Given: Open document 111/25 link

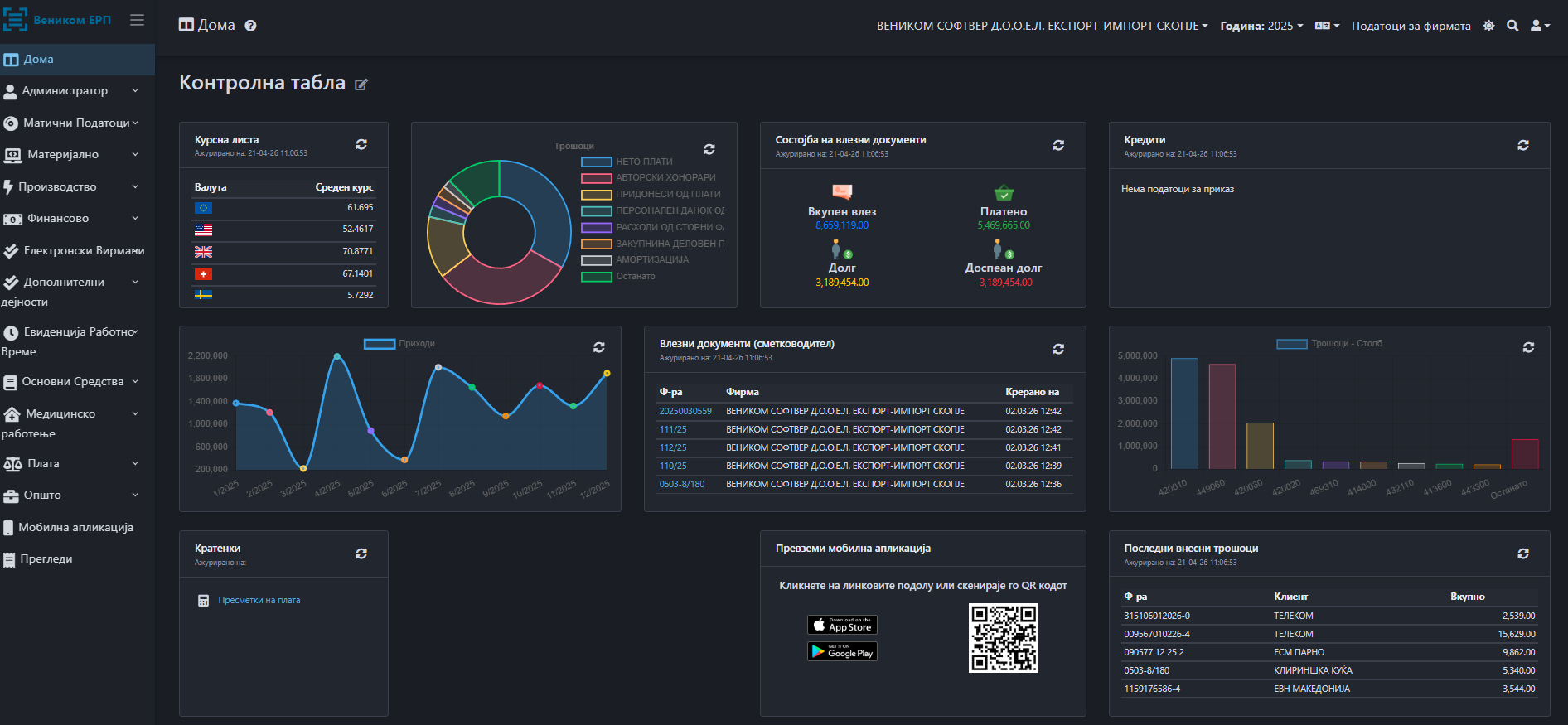Looking at the screenshot, I should coord(673,429).
